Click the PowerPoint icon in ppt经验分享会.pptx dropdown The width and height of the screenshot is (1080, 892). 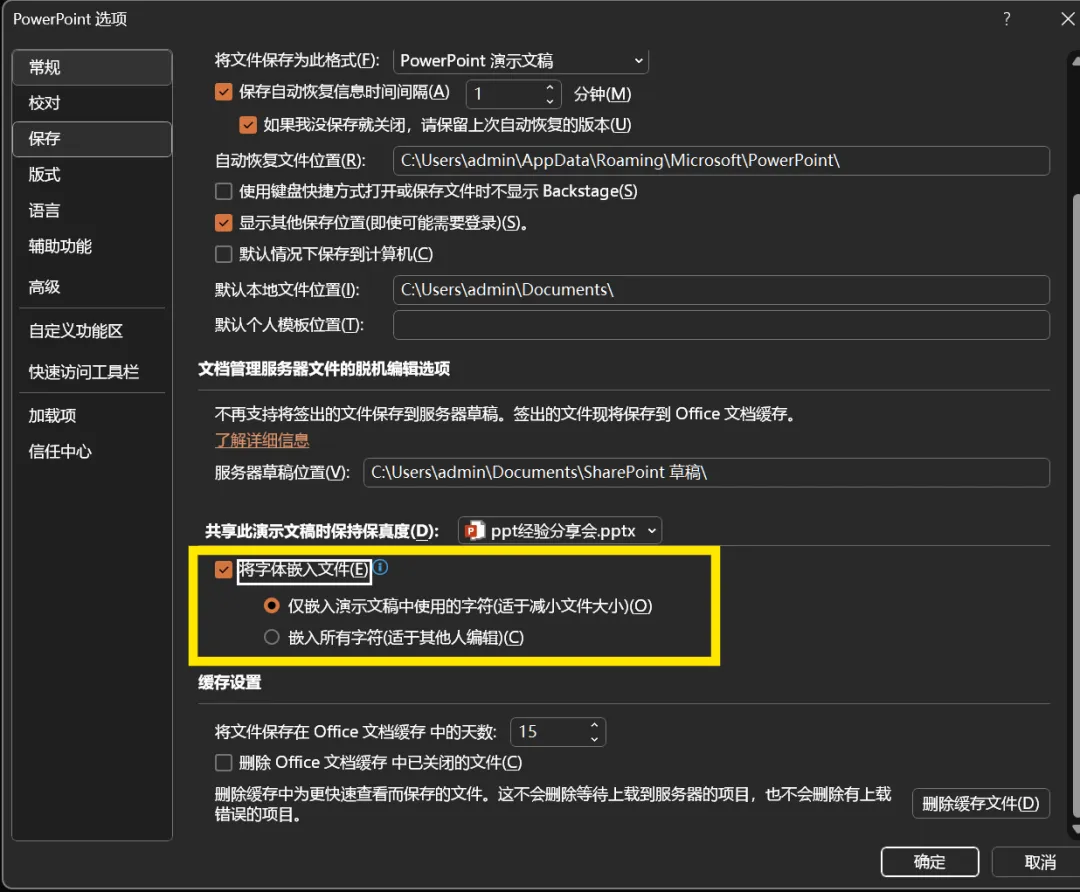[x=475, y=531]
